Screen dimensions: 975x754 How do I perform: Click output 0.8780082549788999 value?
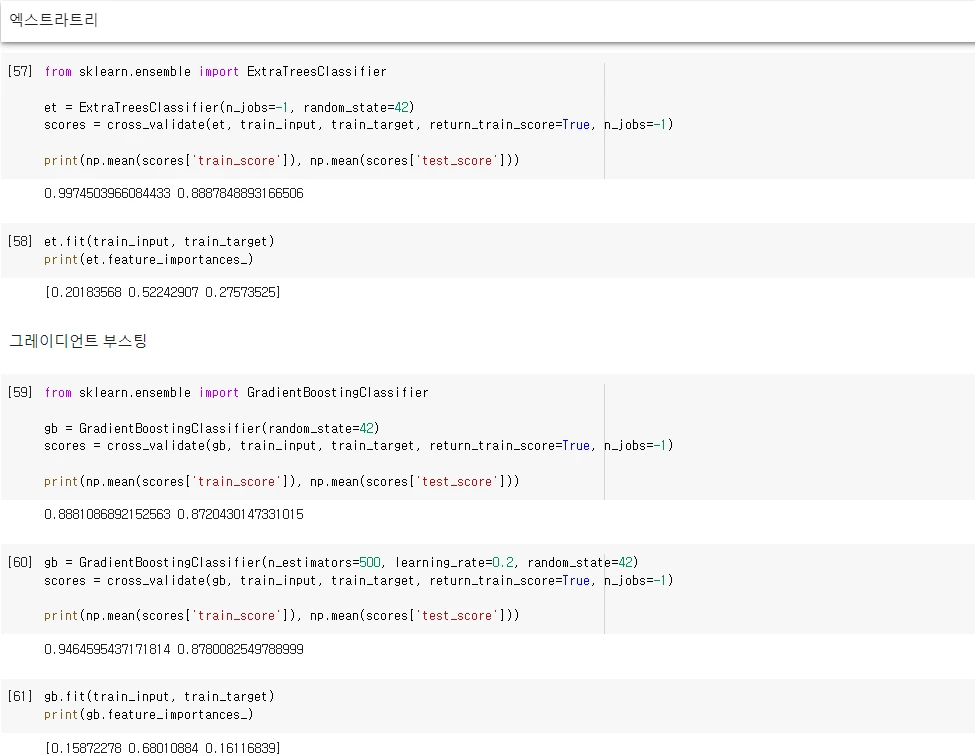[x=241, y=650]
